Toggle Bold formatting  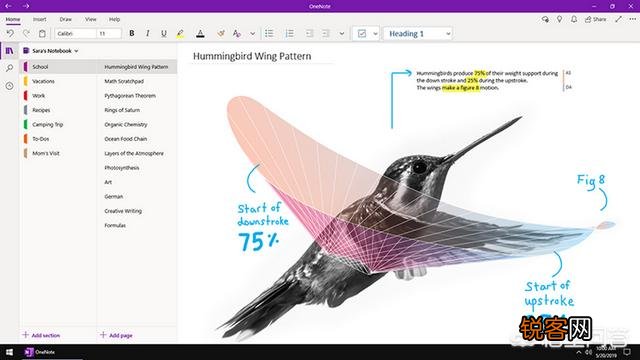point(132,33)
